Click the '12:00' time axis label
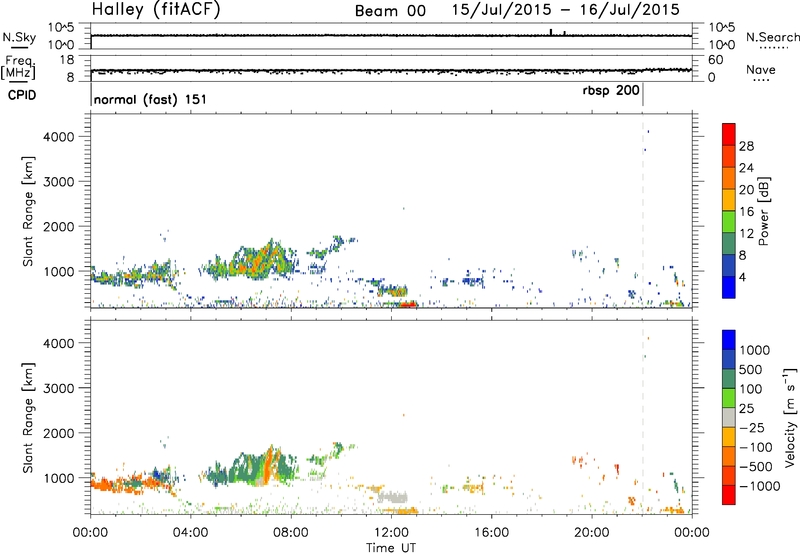This screenshot has width=800, height=554. pyautogui.click(x=391, y=533)
